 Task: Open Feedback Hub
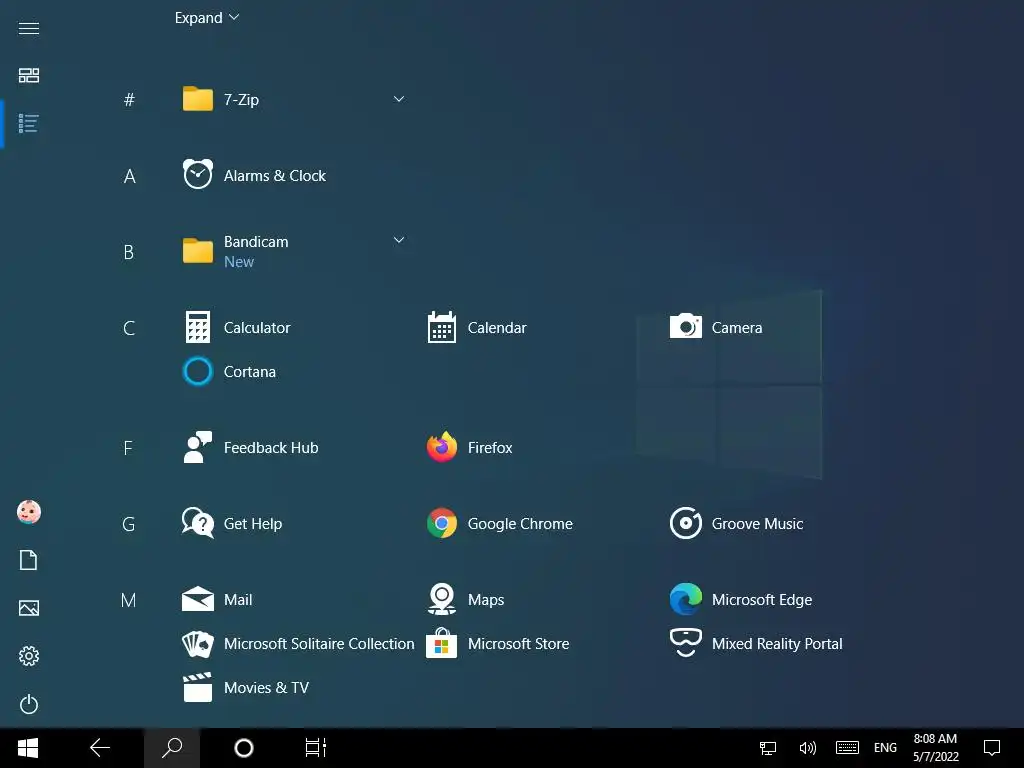(250, 447)
